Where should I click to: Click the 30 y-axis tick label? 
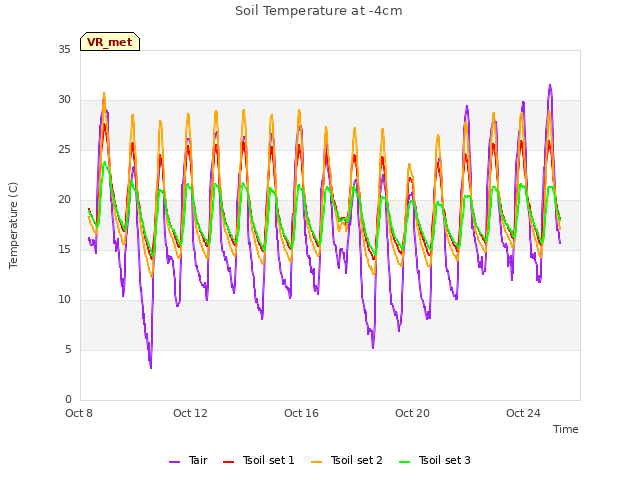coord(64,100)
